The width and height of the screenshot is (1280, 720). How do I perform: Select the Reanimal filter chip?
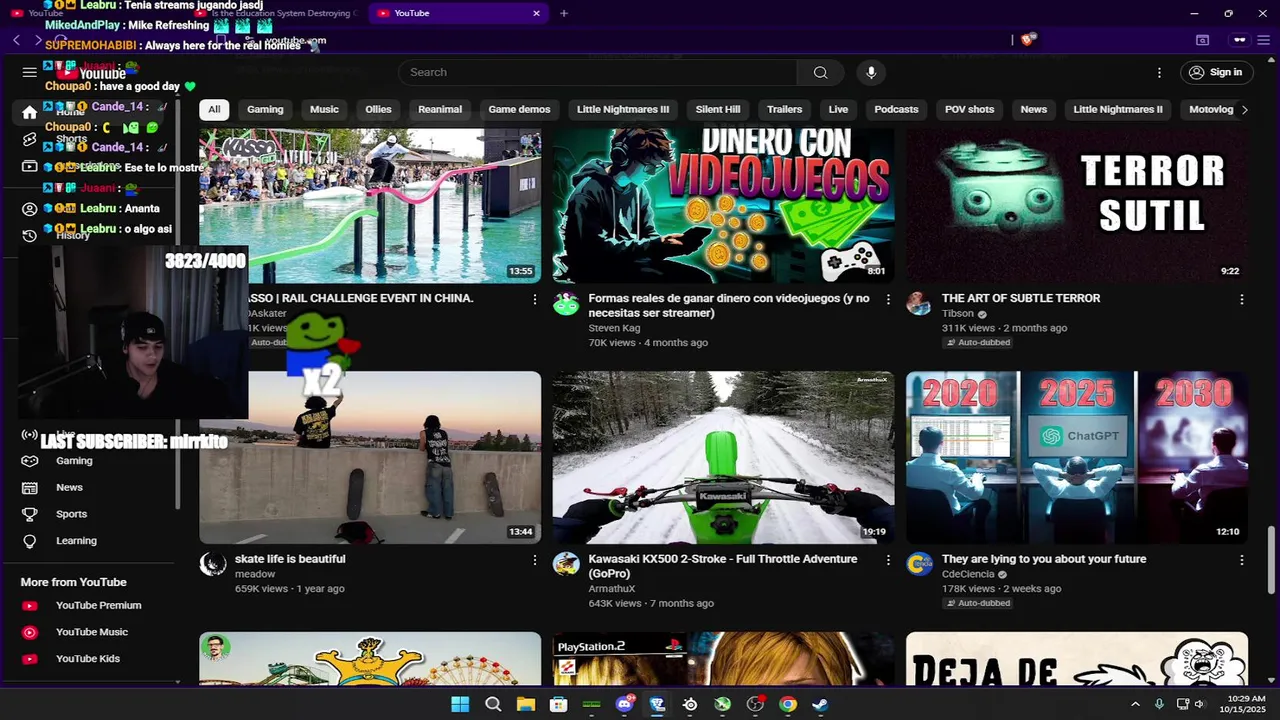coord(440,109)
